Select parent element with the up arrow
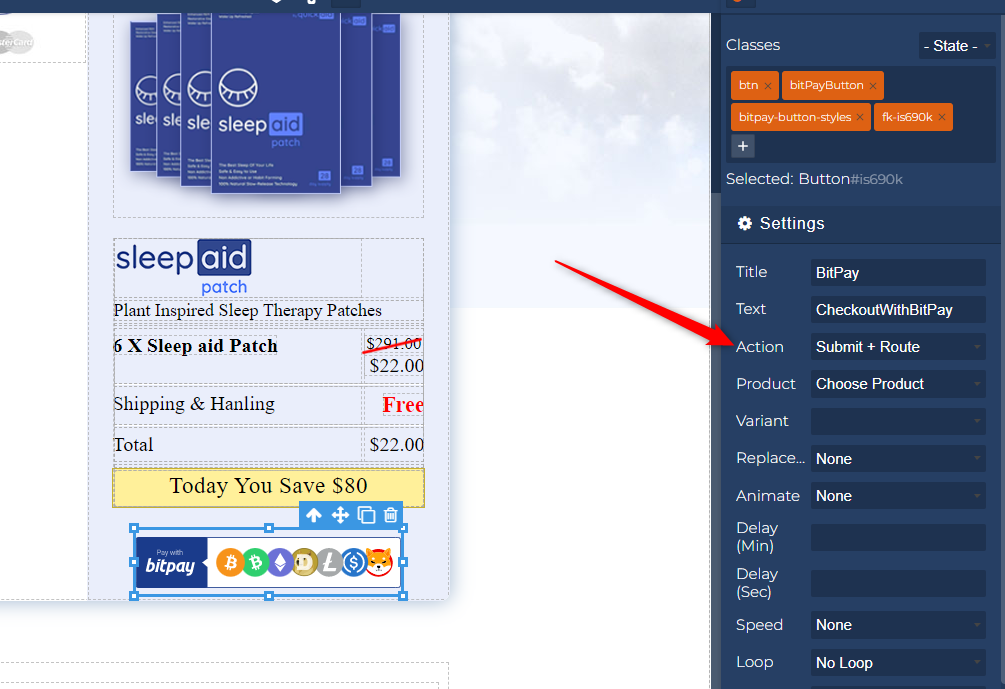1005x689 pixels. pos(314,515)
